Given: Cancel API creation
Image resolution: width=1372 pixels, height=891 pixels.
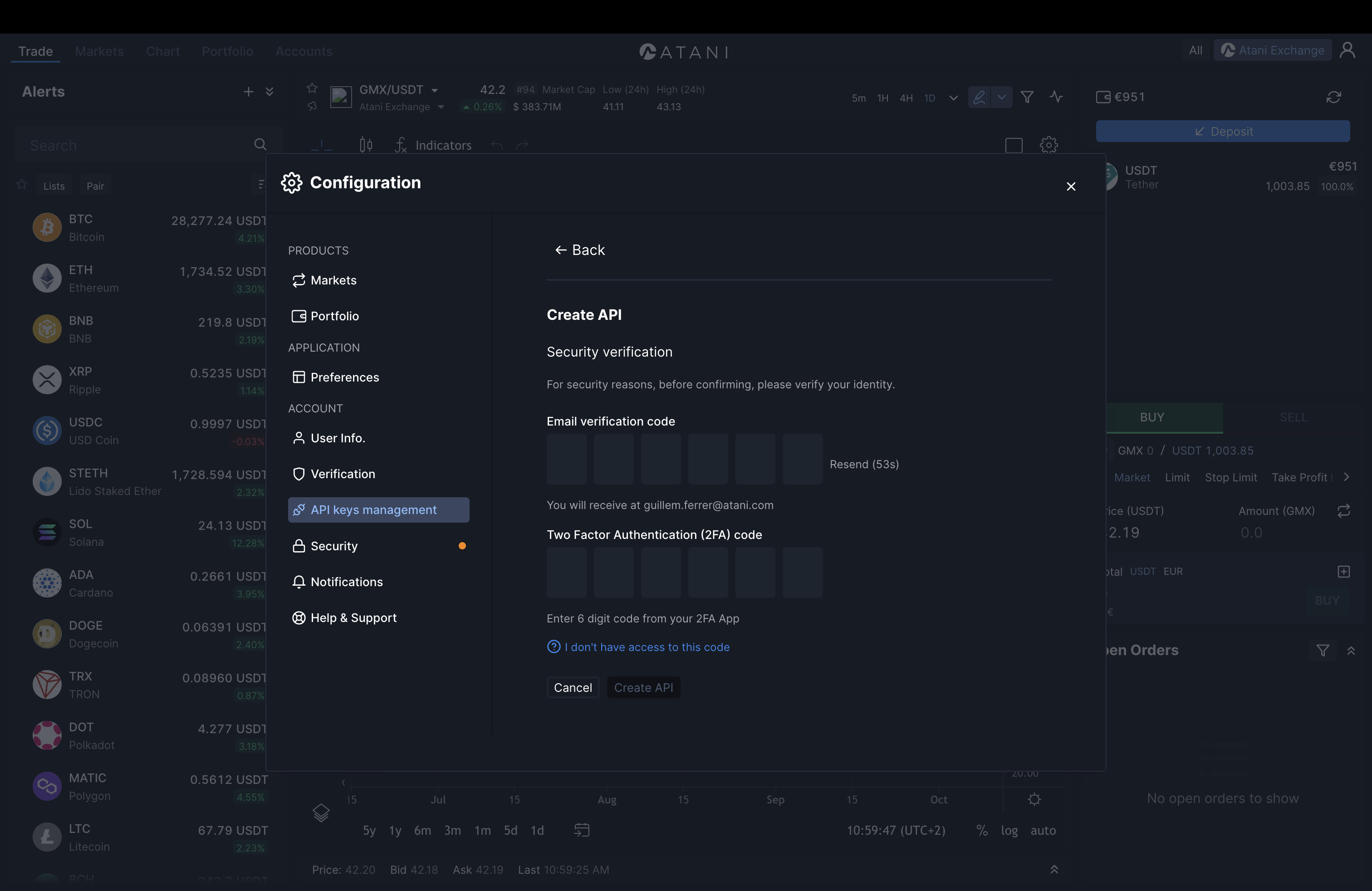Looking at the screenshot, I should coord(573,687).
